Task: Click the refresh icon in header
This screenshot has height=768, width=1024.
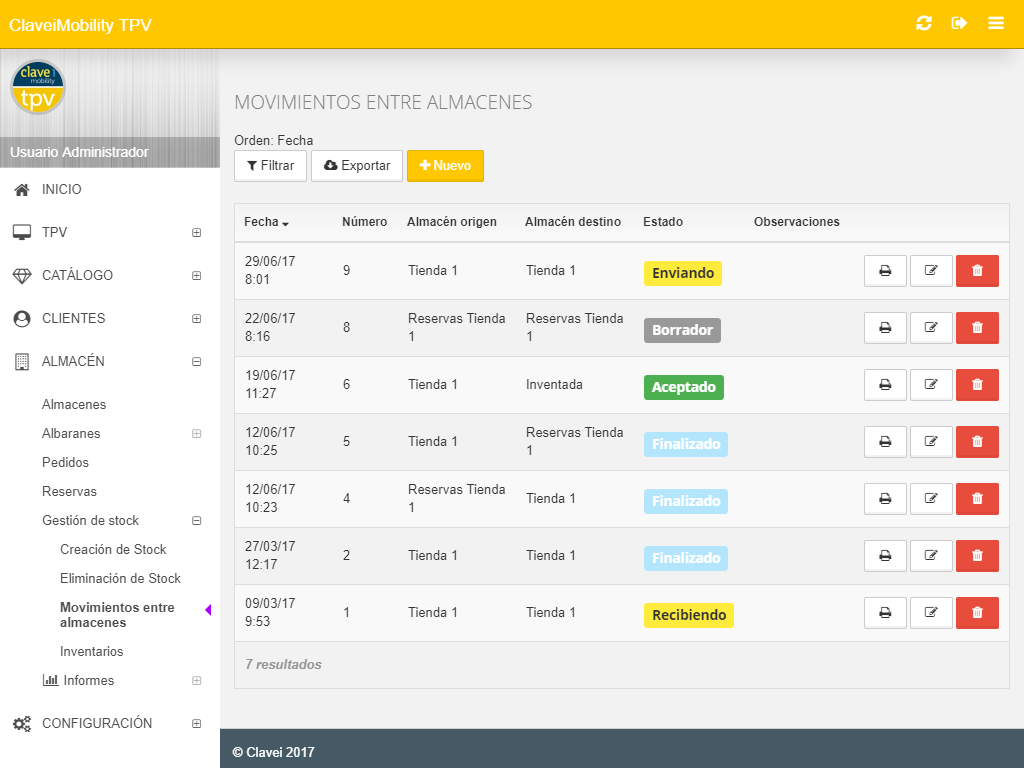Action: 923,24
